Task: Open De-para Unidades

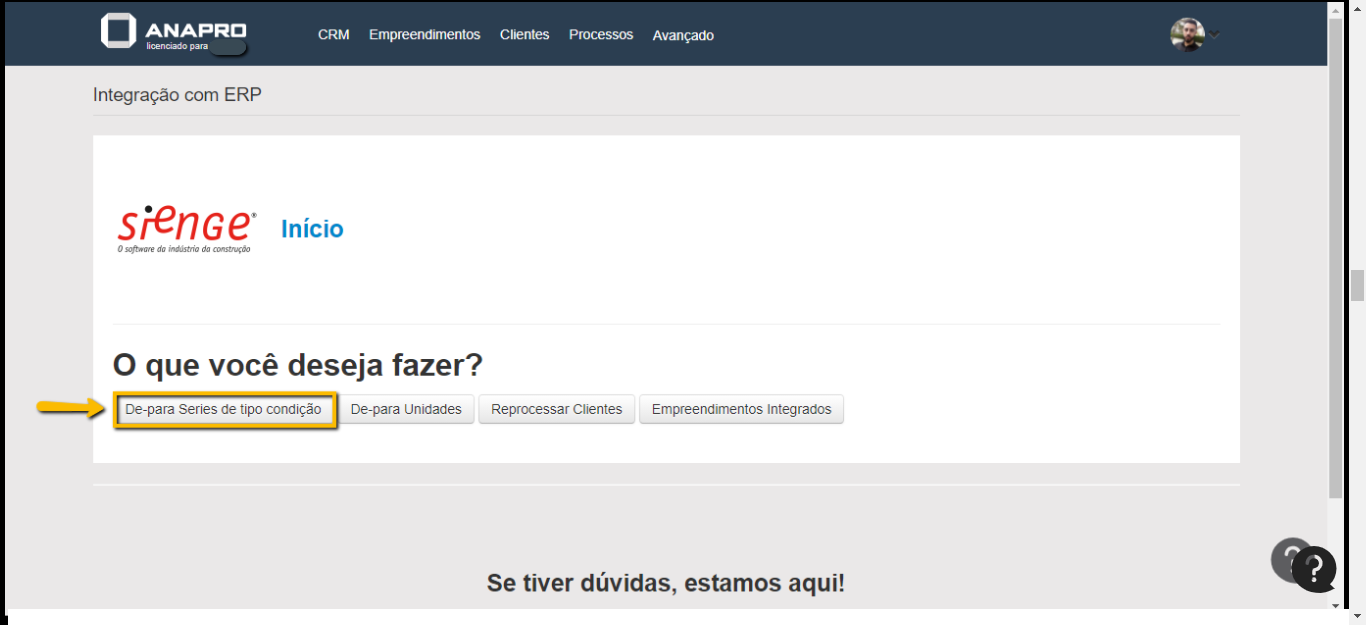Action: (x=406, y=410)
